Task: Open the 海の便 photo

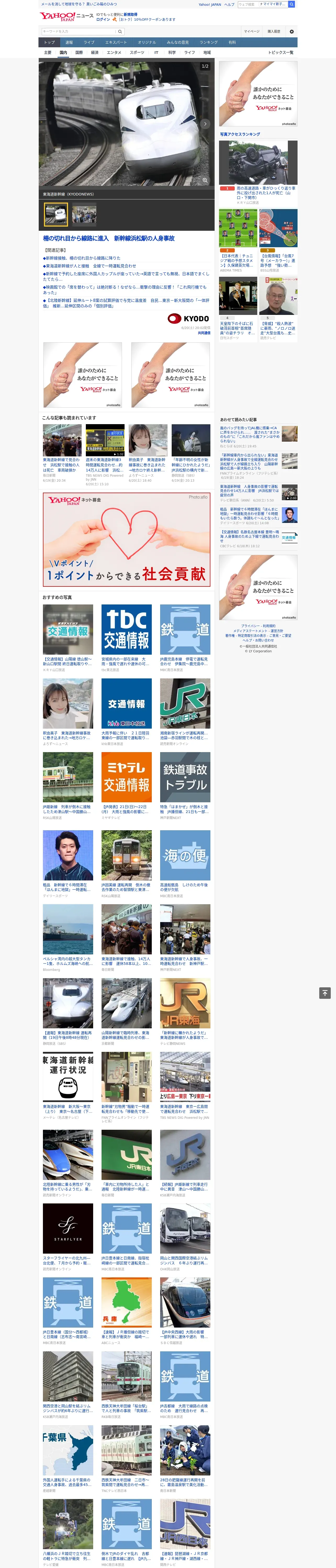Action: click(x=185, y=855)
